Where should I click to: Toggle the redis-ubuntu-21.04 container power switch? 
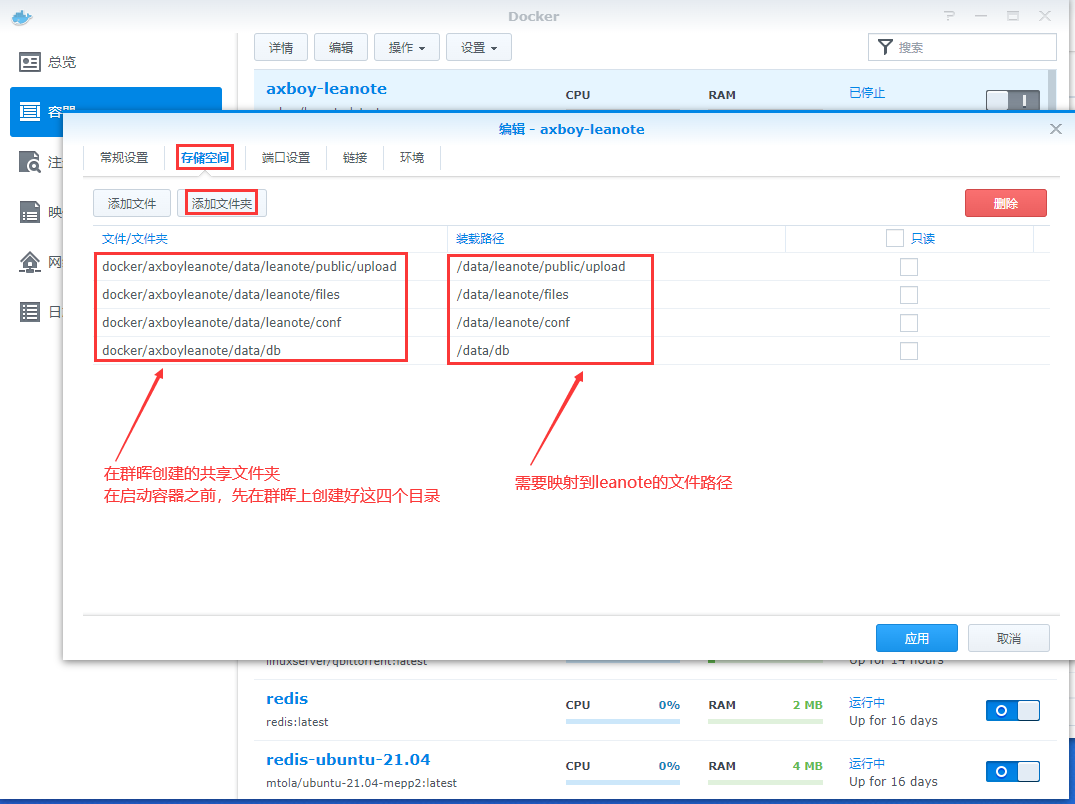tap(1013, 772)
